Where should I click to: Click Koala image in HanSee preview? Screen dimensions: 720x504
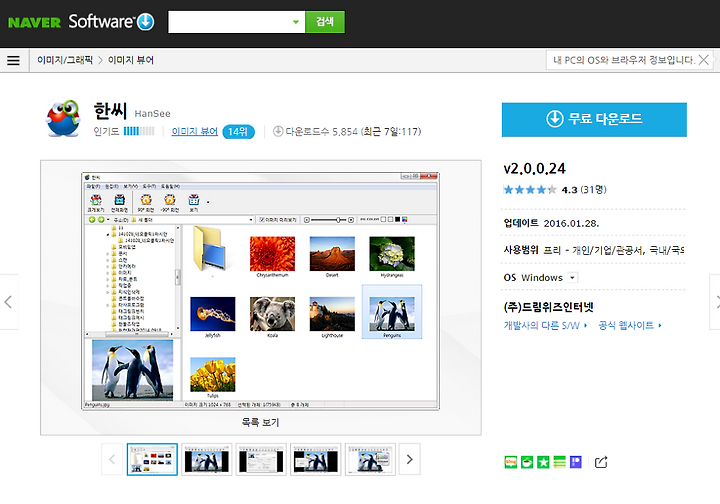point(272,314)
